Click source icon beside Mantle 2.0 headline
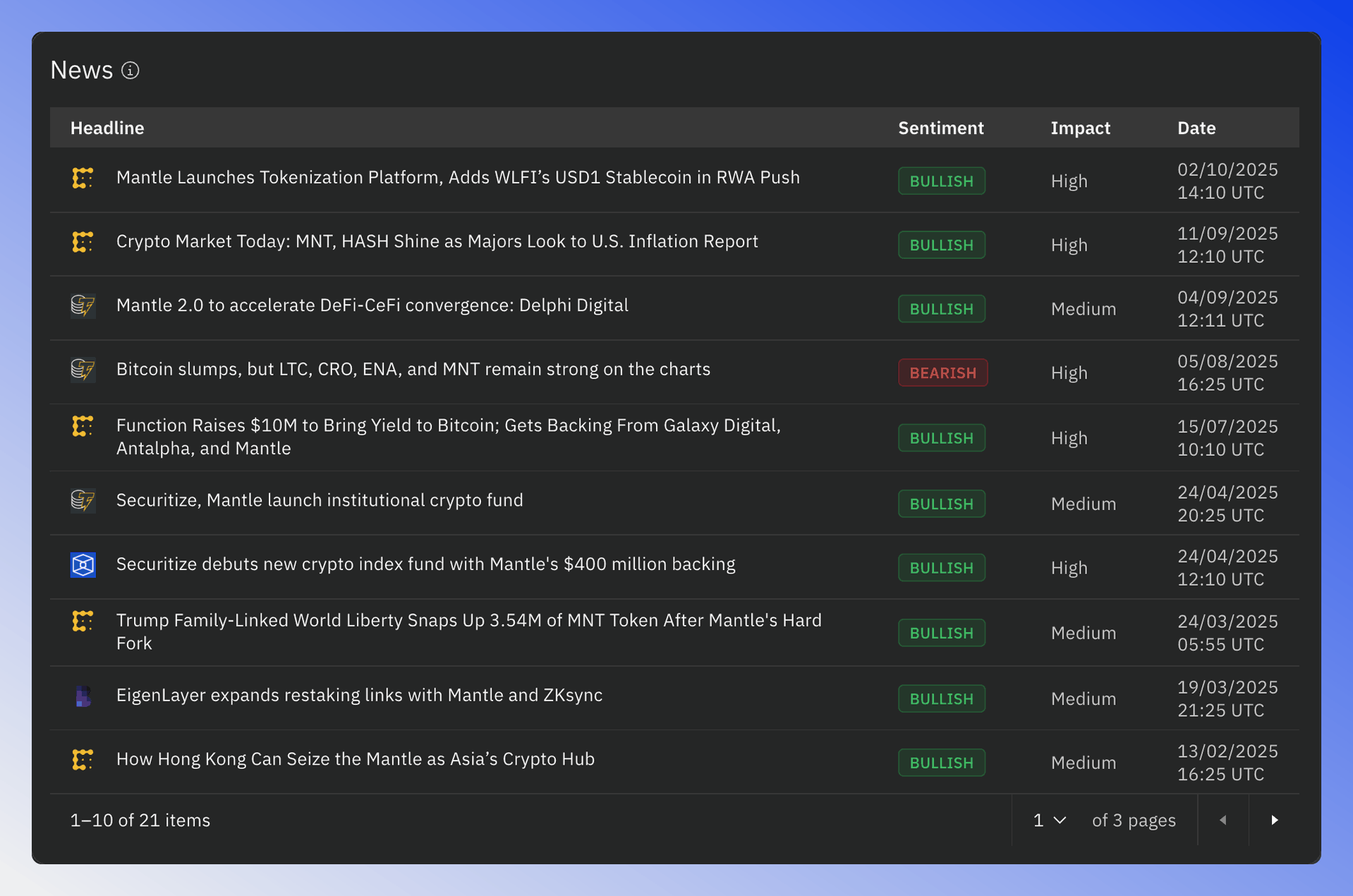The width and height of the screenshot is (1353, 896). (x=83, y=305)
